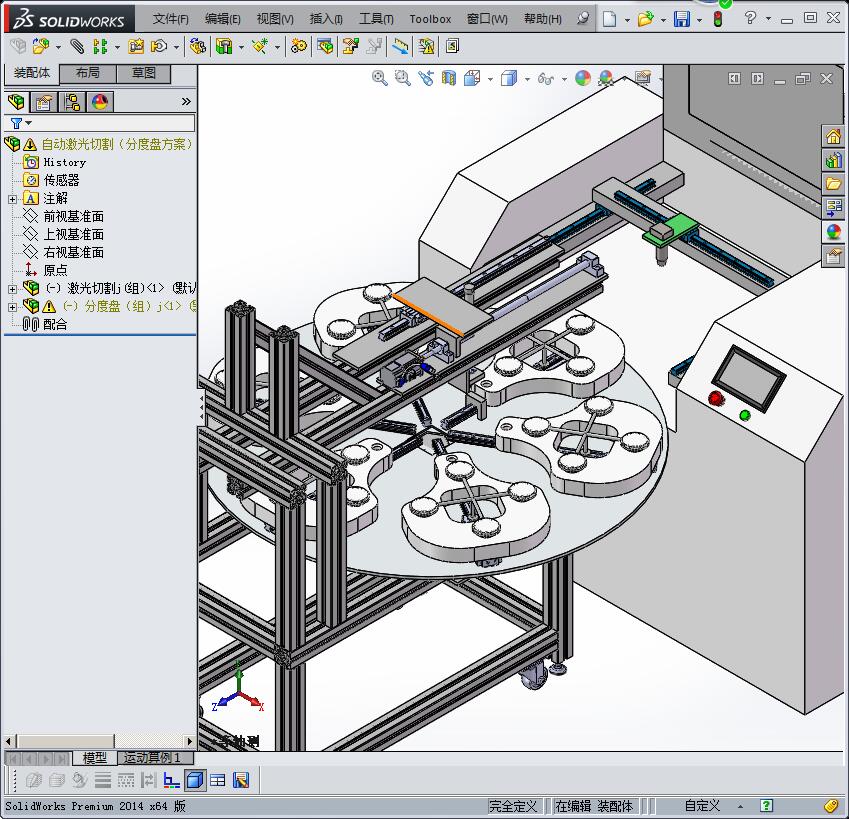849x819 pixels.
Task: Click the Edit Component icon in assembly toolbar
Action: (x=18, y=47)
